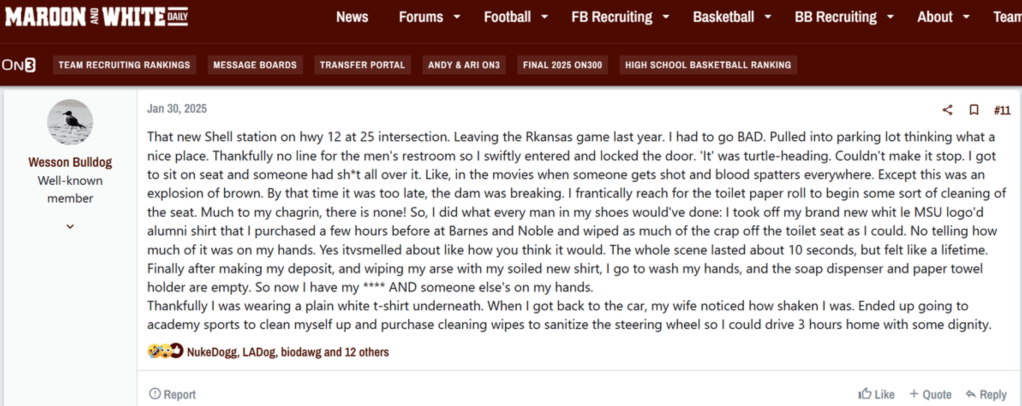The height and width of the screenshot is (406, 1022).
Task: Bookmark this post with the bookmark icon
Action: click(974, 110)
